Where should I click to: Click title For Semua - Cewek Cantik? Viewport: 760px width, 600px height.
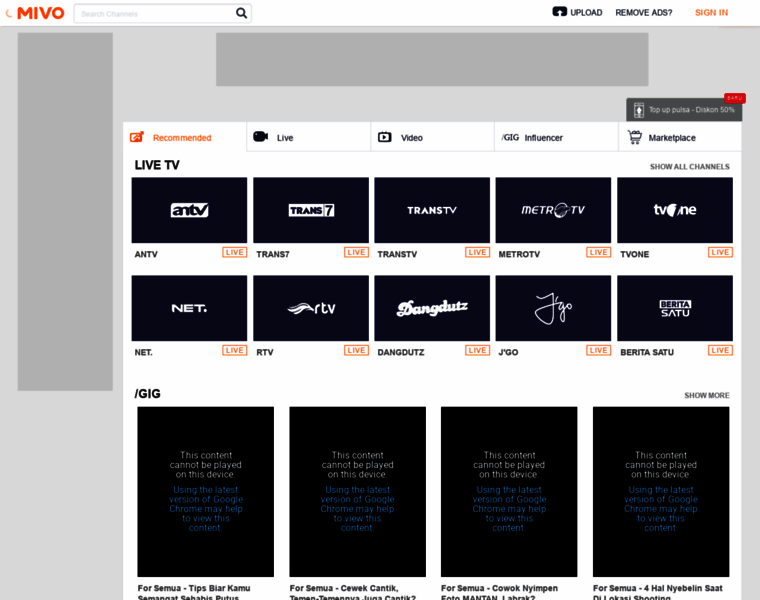tap(352, 592)
